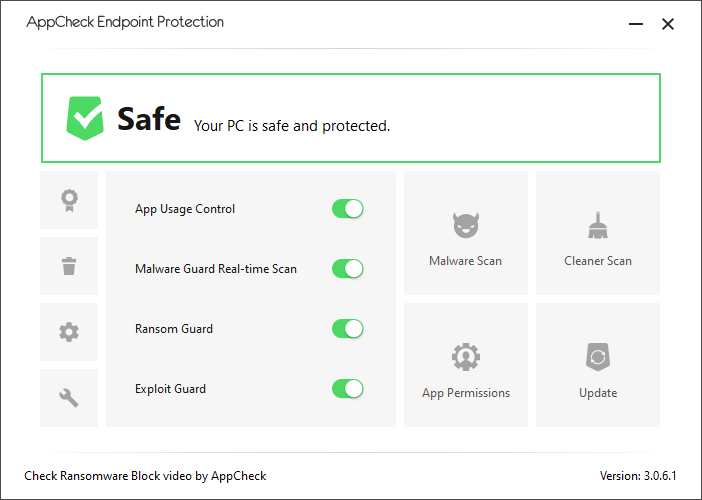Open the license badge sidebar icon

tap(69, 200)
